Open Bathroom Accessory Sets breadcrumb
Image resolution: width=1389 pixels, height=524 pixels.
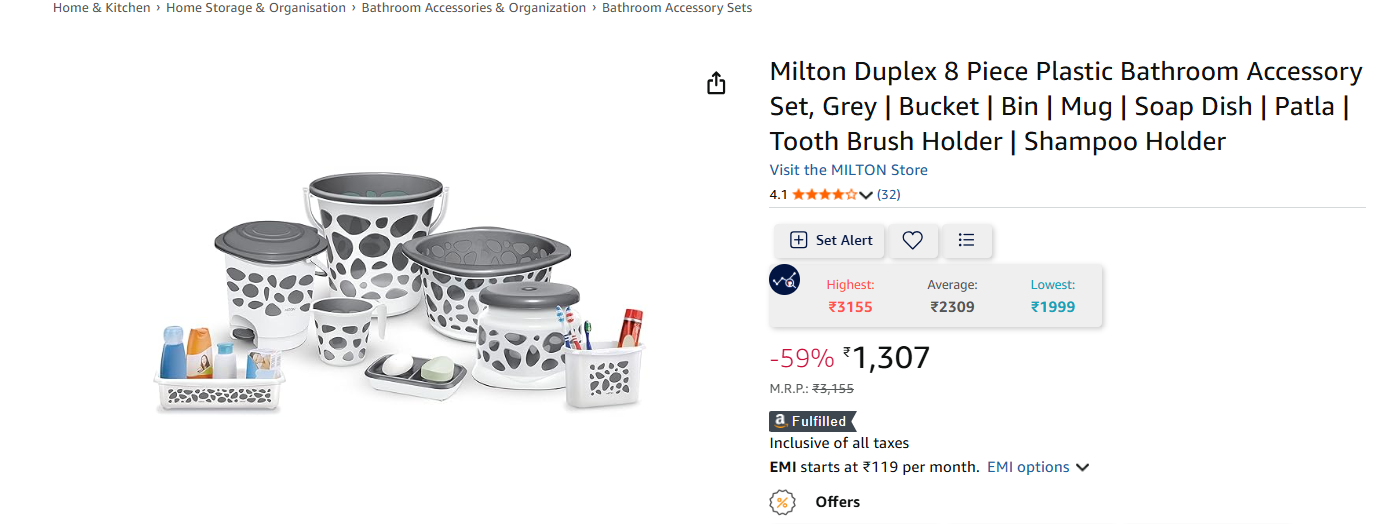(x=677, y=8)
